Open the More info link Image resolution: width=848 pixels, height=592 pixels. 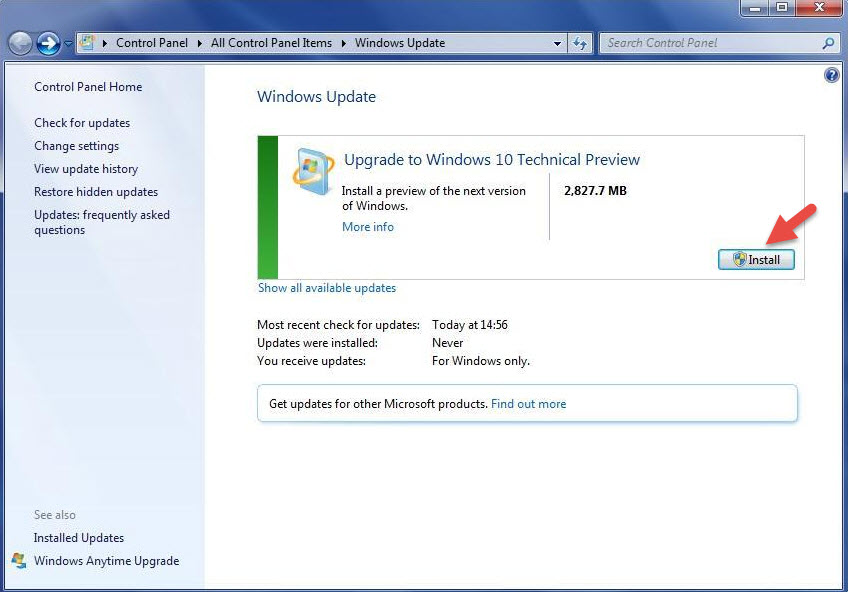[368, 227]
